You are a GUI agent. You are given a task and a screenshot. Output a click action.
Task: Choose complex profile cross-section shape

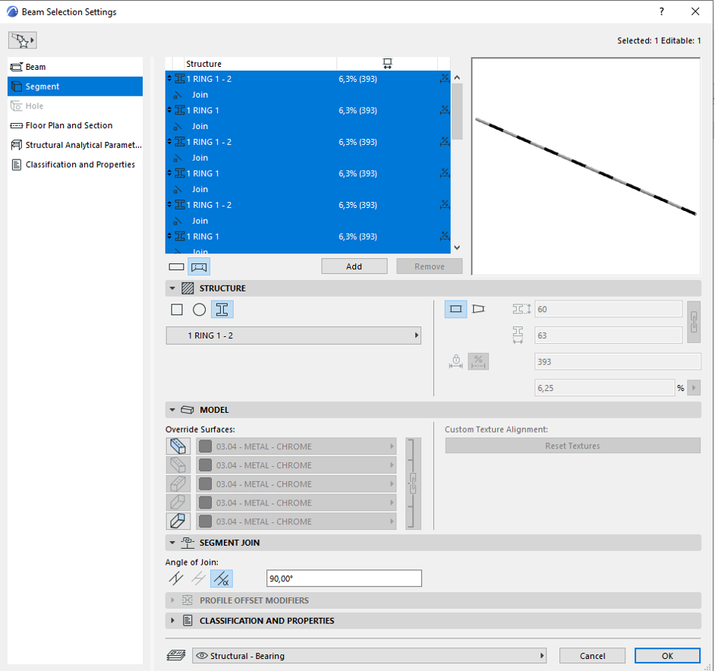coord(222,310)
